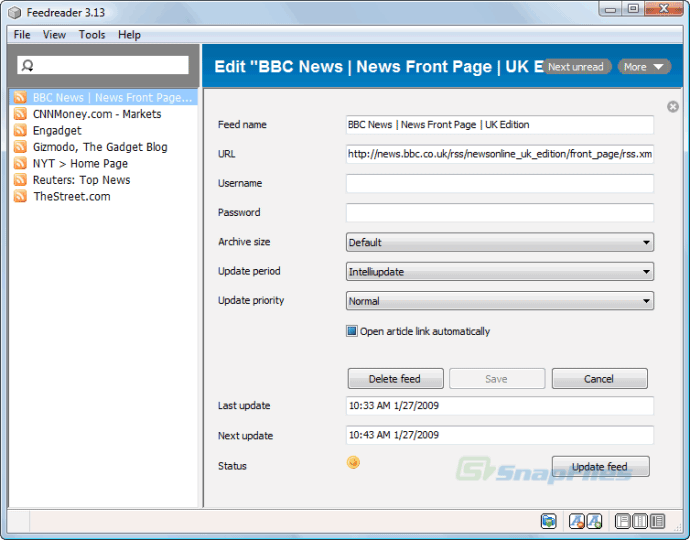690x540 pixels.
Task: Click the orange status indicator icon
Action: coord(353,462)
